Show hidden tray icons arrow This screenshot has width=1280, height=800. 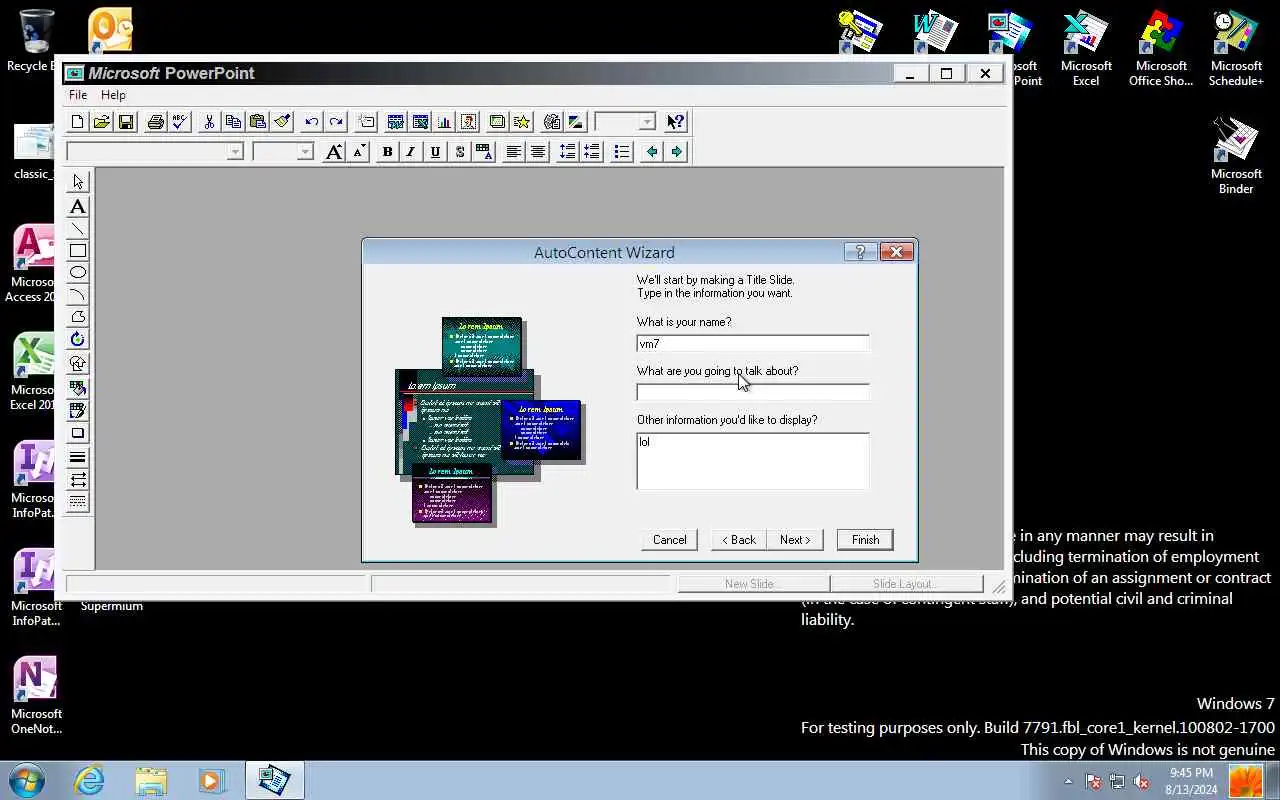[x=1068, y=781]
